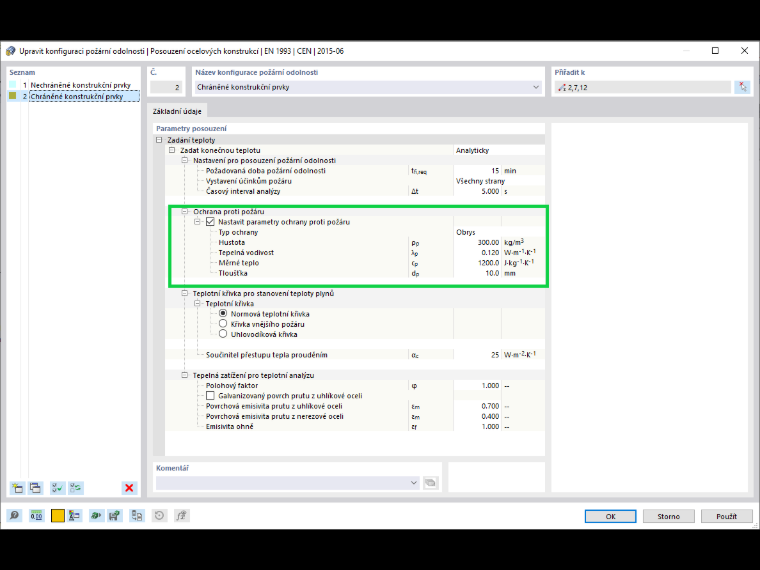
Task: Cancel the dialog with Storno
Action: (668, 516)
